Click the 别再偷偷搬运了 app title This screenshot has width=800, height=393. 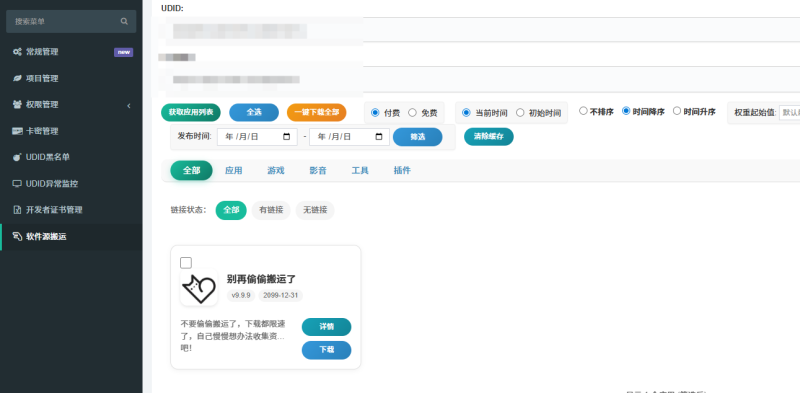click(x=261, y=279)
